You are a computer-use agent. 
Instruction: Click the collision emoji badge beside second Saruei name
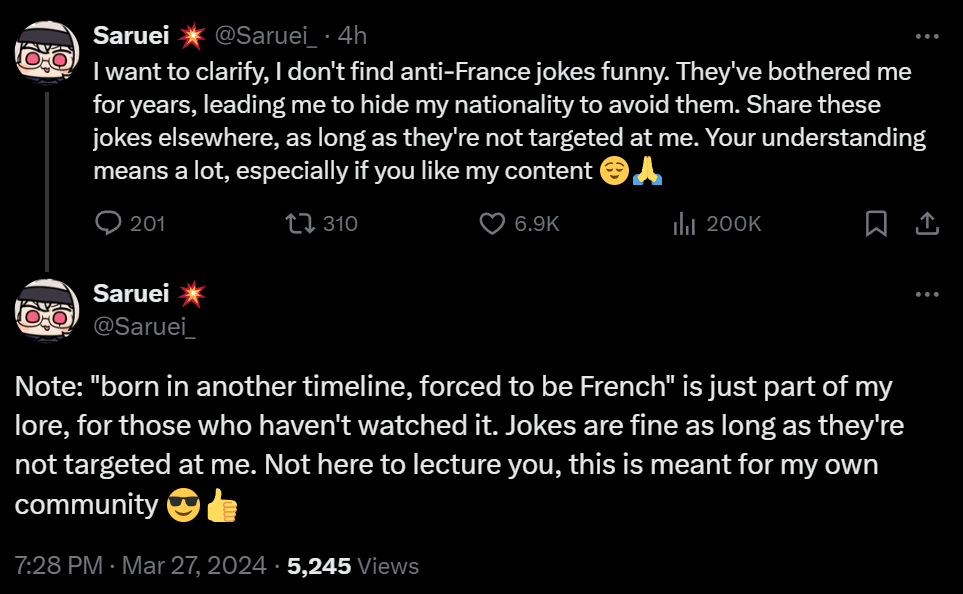coord(192,294)
